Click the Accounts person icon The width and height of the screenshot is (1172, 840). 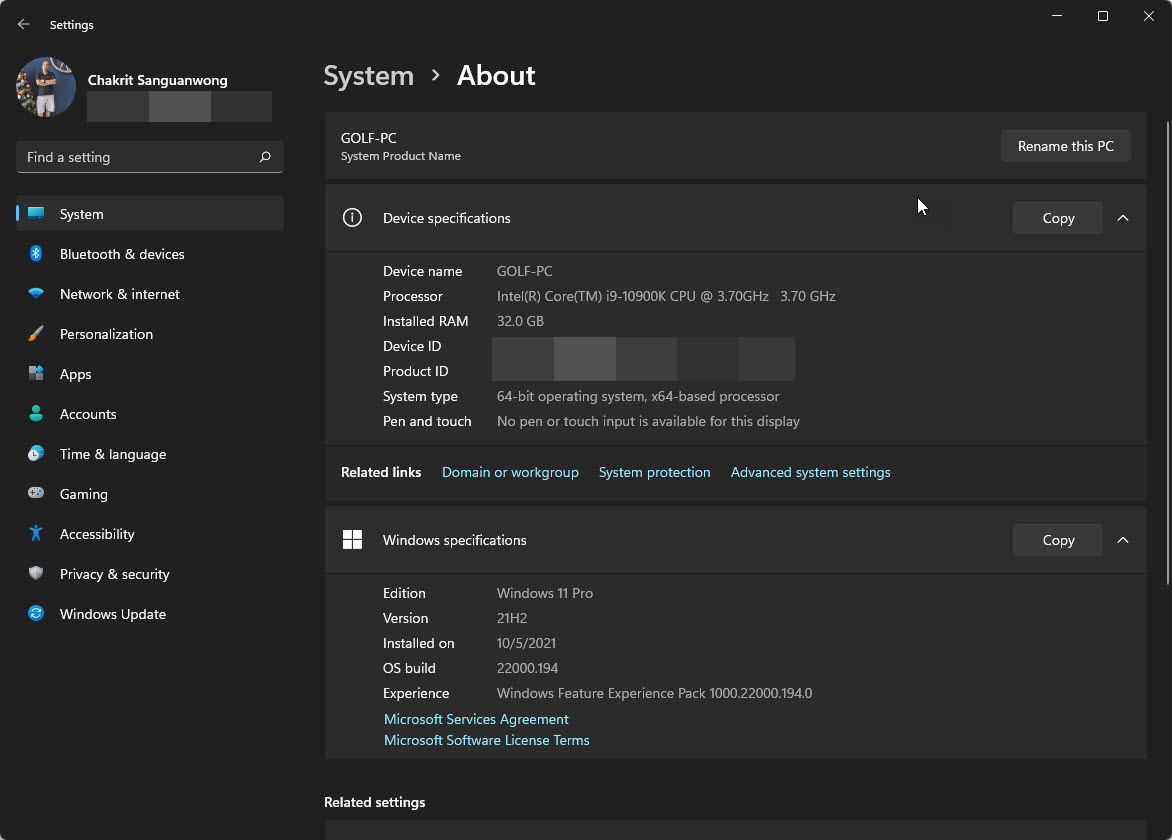(x=36, y=413)
